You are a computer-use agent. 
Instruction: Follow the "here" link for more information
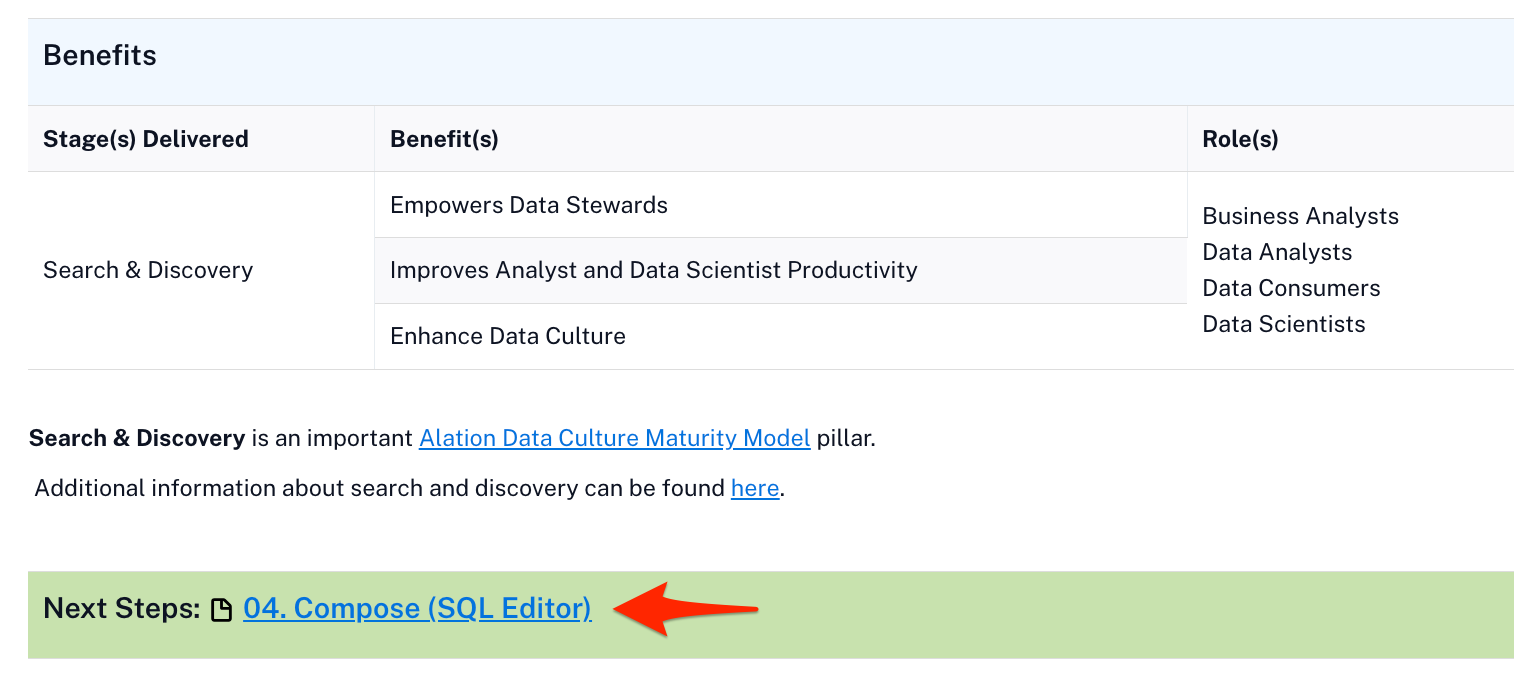tap(755, 489)
